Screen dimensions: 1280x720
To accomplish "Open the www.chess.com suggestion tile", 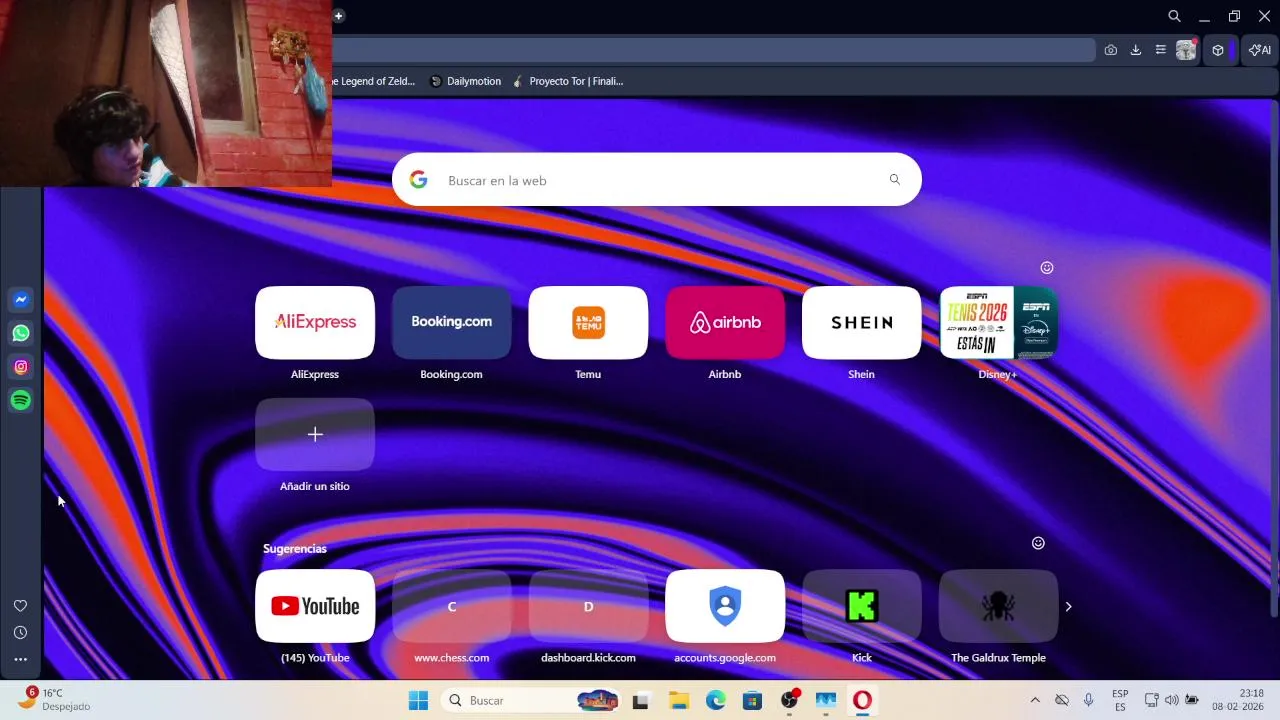I will [451, 606].
